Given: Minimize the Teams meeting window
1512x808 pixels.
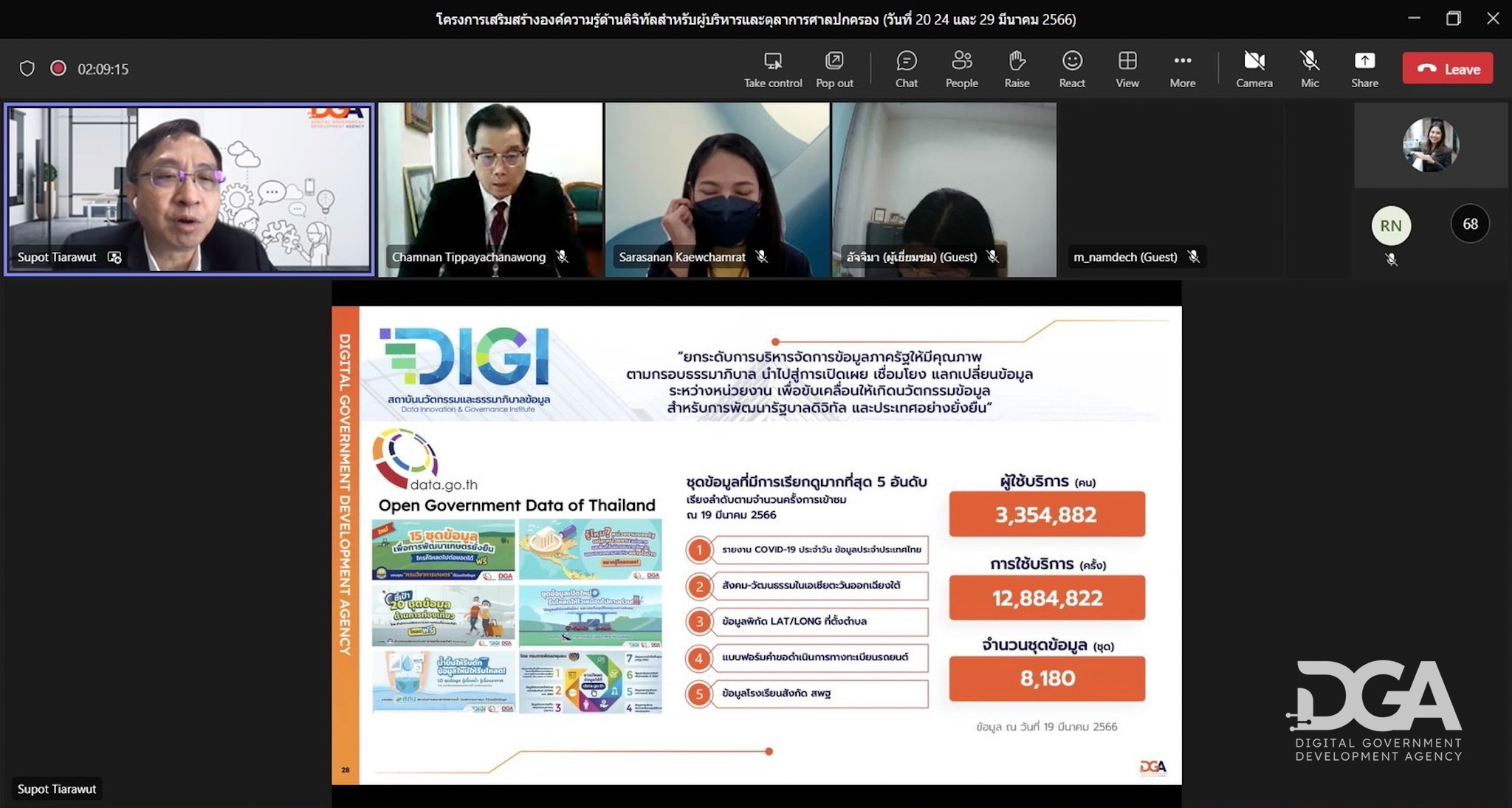Looking at the screenshot, I should [x=1414, y=18].
